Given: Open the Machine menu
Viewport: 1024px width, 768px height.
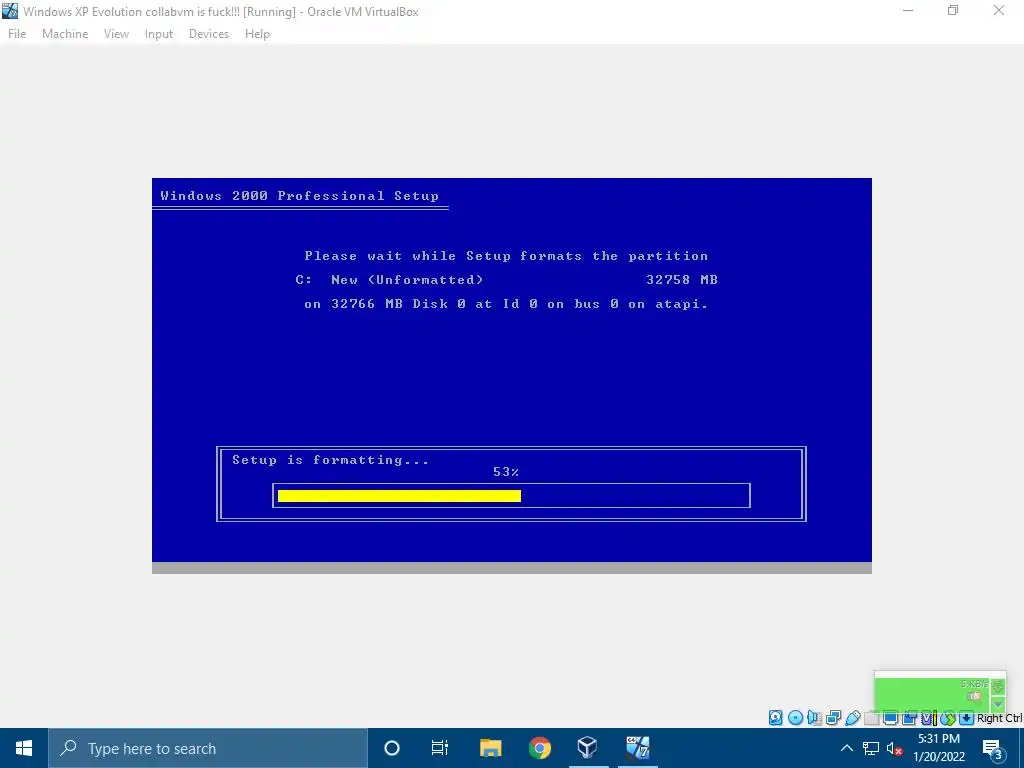Looking at the screenshot, I should click(x=65, y=34).
